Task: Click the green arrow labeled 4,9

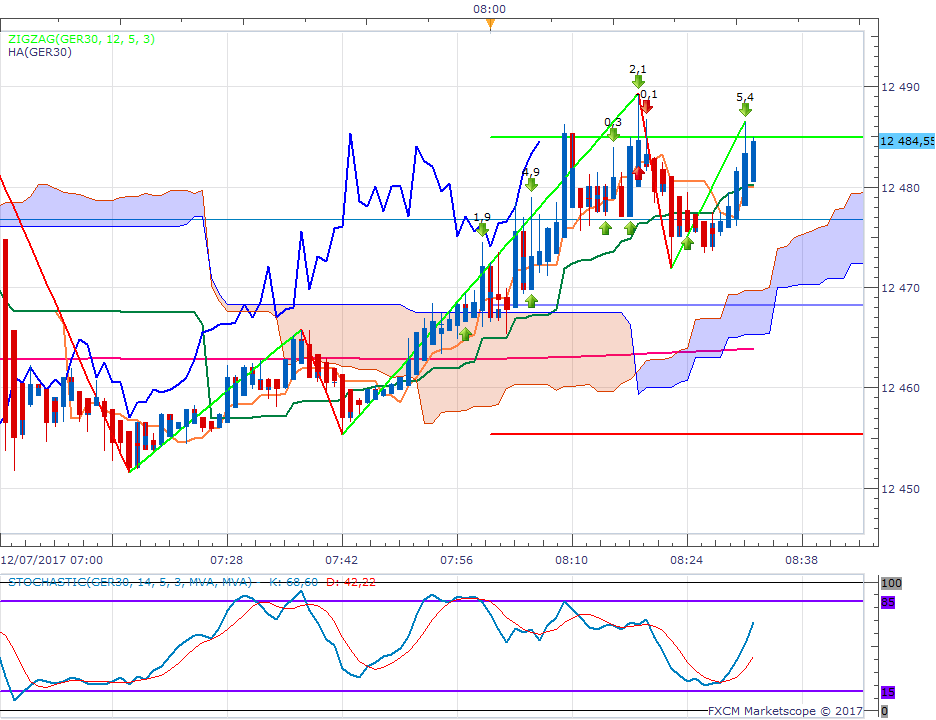Action: point(531,184)
